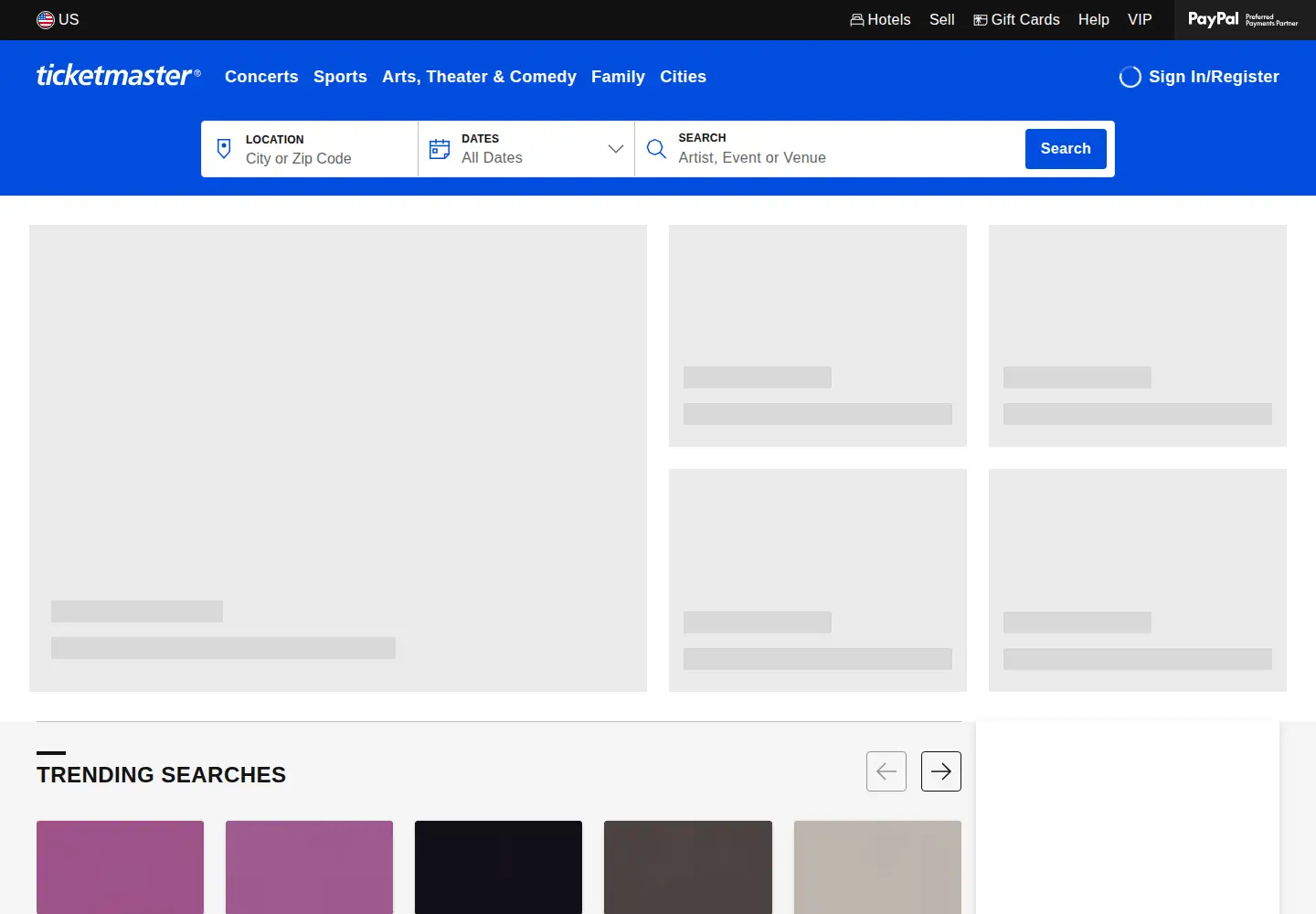Open the large featured placeholder card
Viewport: 1316px width, 914px height.
coord(338,458)
